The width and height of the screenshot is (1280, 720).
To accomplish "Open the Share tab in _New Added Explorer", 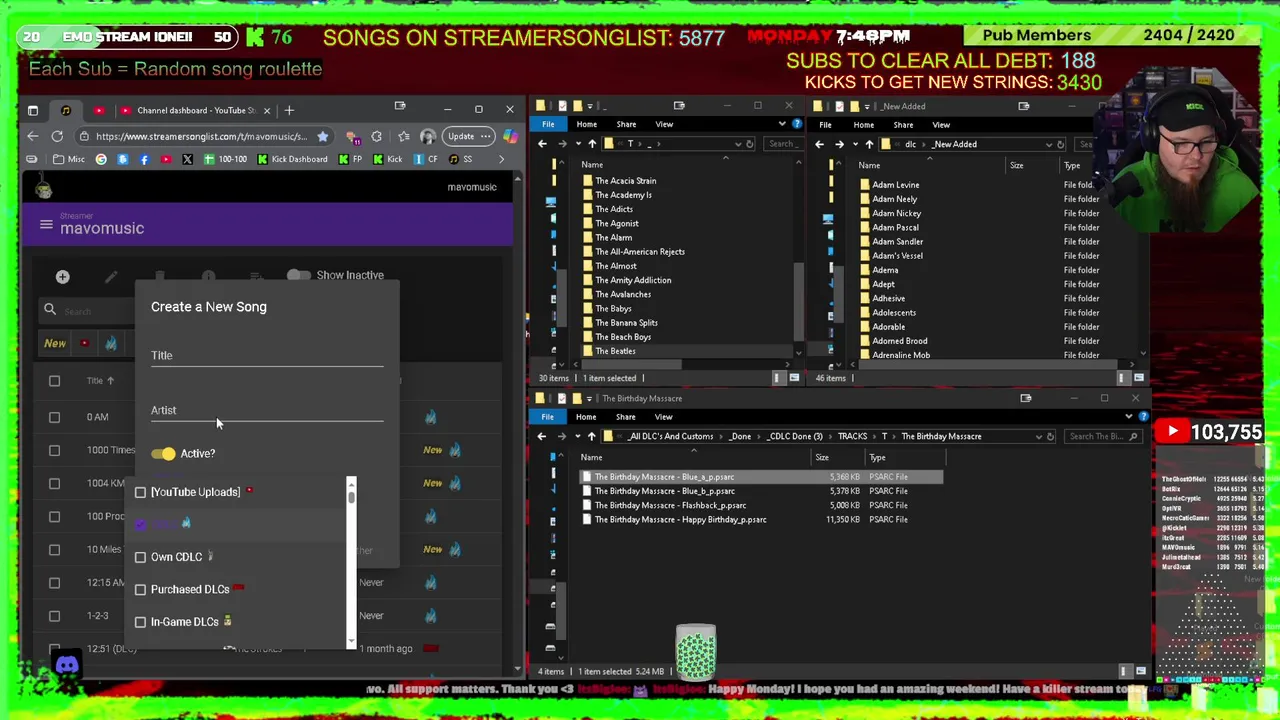I will tap(903, 125).
